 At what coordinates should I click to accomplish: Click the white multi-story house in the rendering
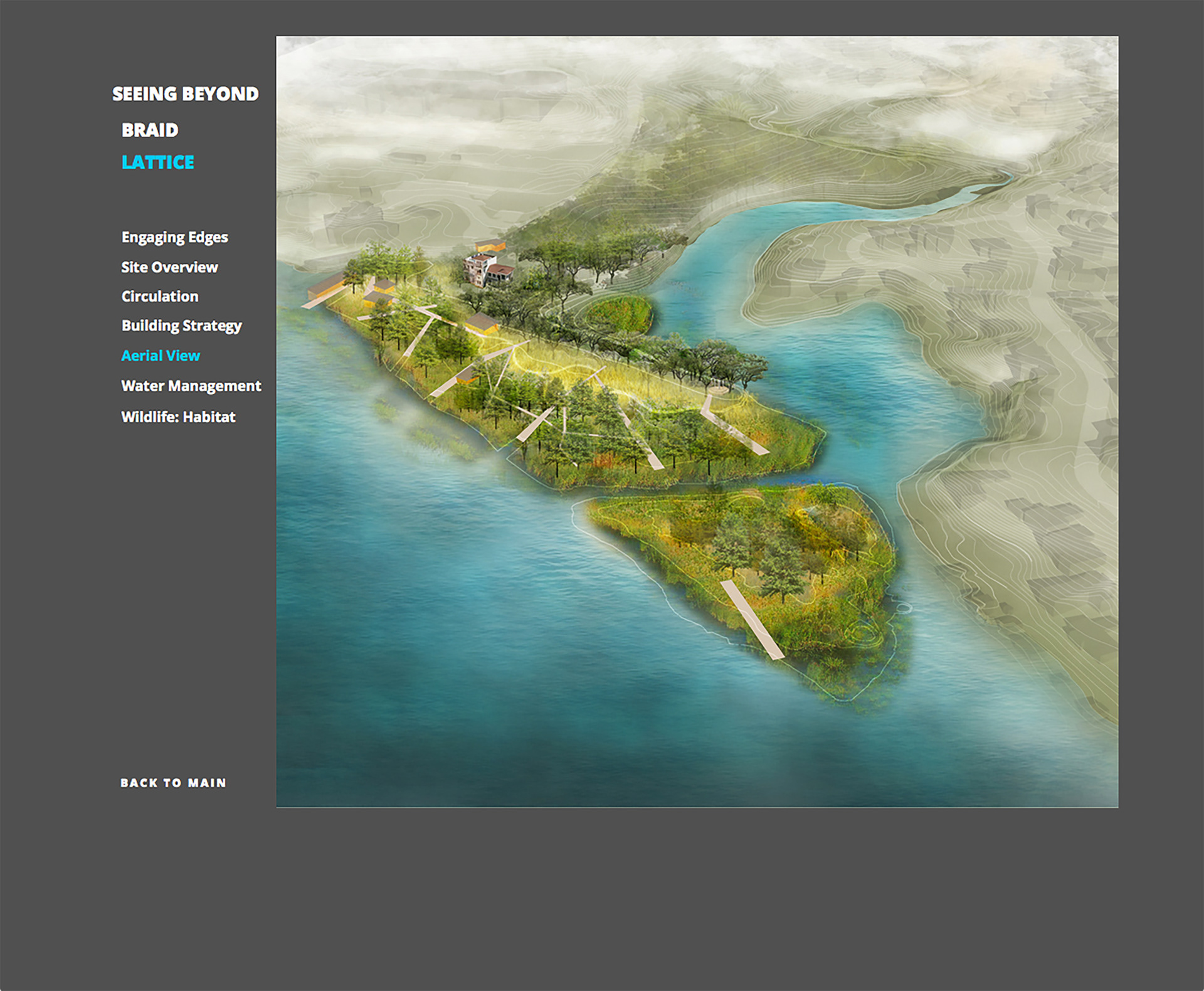click(481, 268)
